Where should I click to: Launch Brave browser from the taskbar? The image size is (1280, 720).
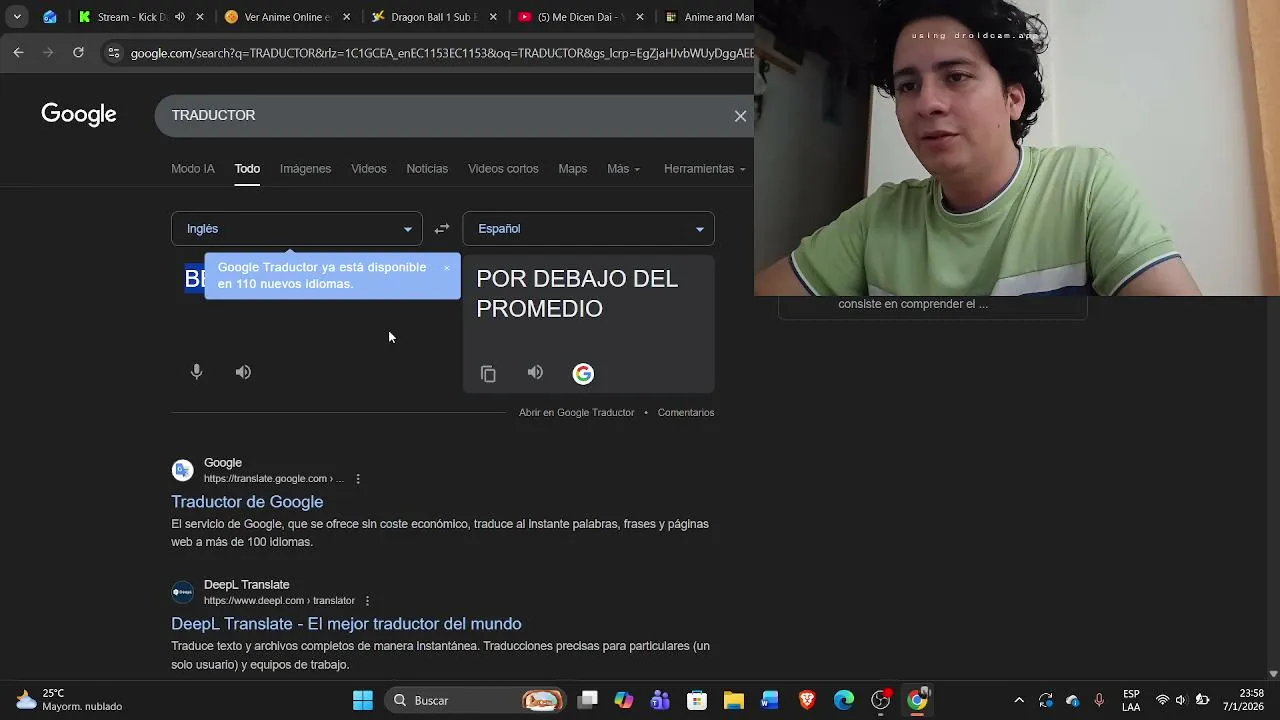point(807,700)
